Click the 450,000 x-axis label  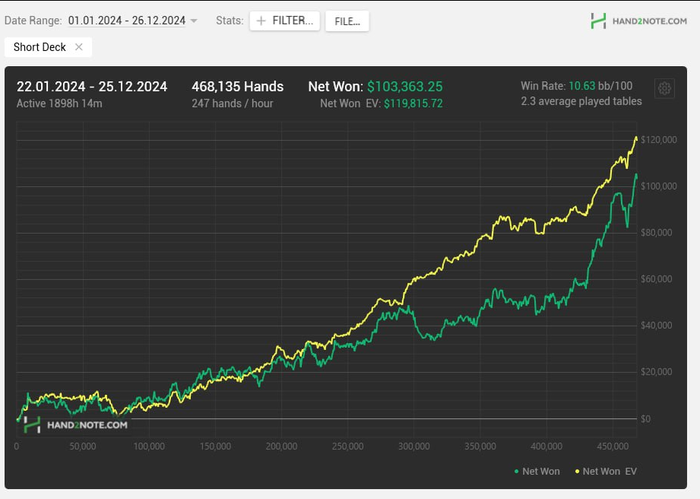point(612,446)
